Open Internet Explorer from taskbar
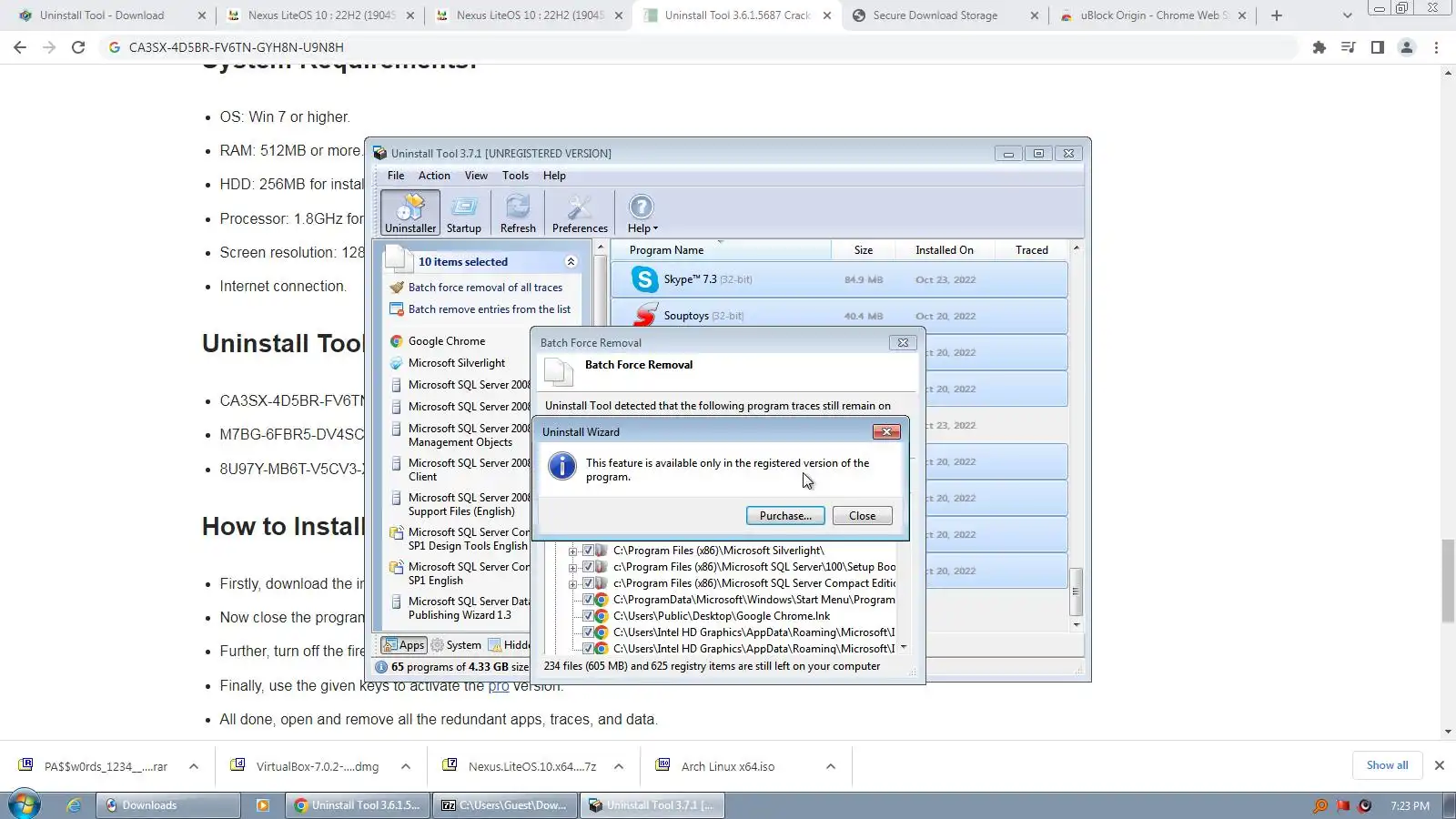This screenshot has height=819, width=1456. [75, 805]
